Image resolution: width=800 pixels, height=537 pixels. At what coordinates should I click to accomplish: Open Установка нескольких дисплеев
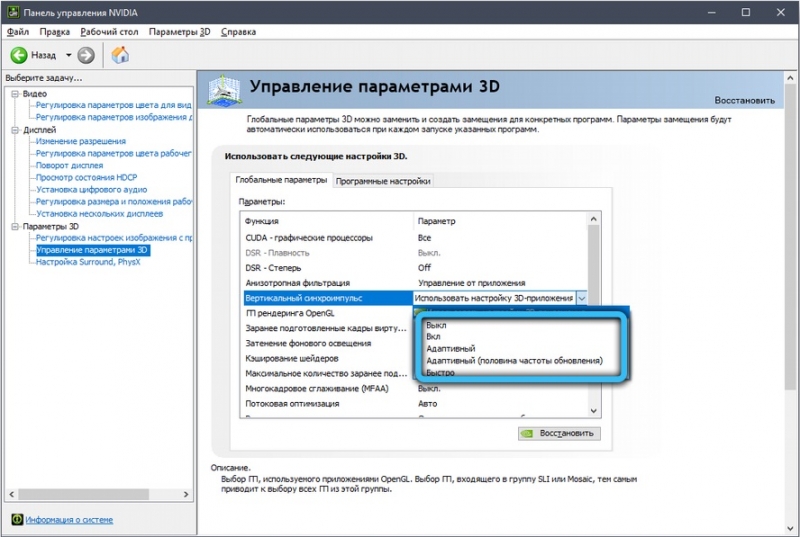click(99, 214)
